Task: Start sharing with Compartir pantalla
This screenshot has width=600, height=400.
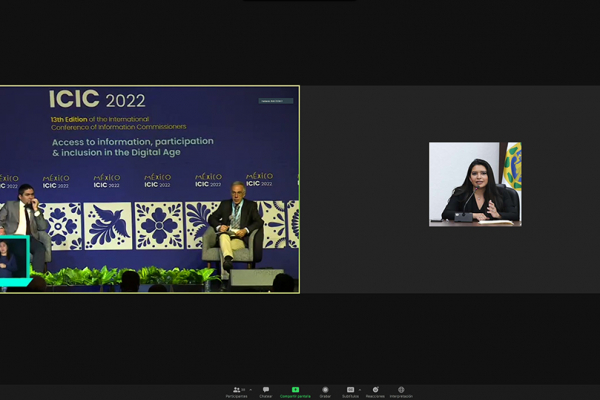Action: click(x=295, y=392)
